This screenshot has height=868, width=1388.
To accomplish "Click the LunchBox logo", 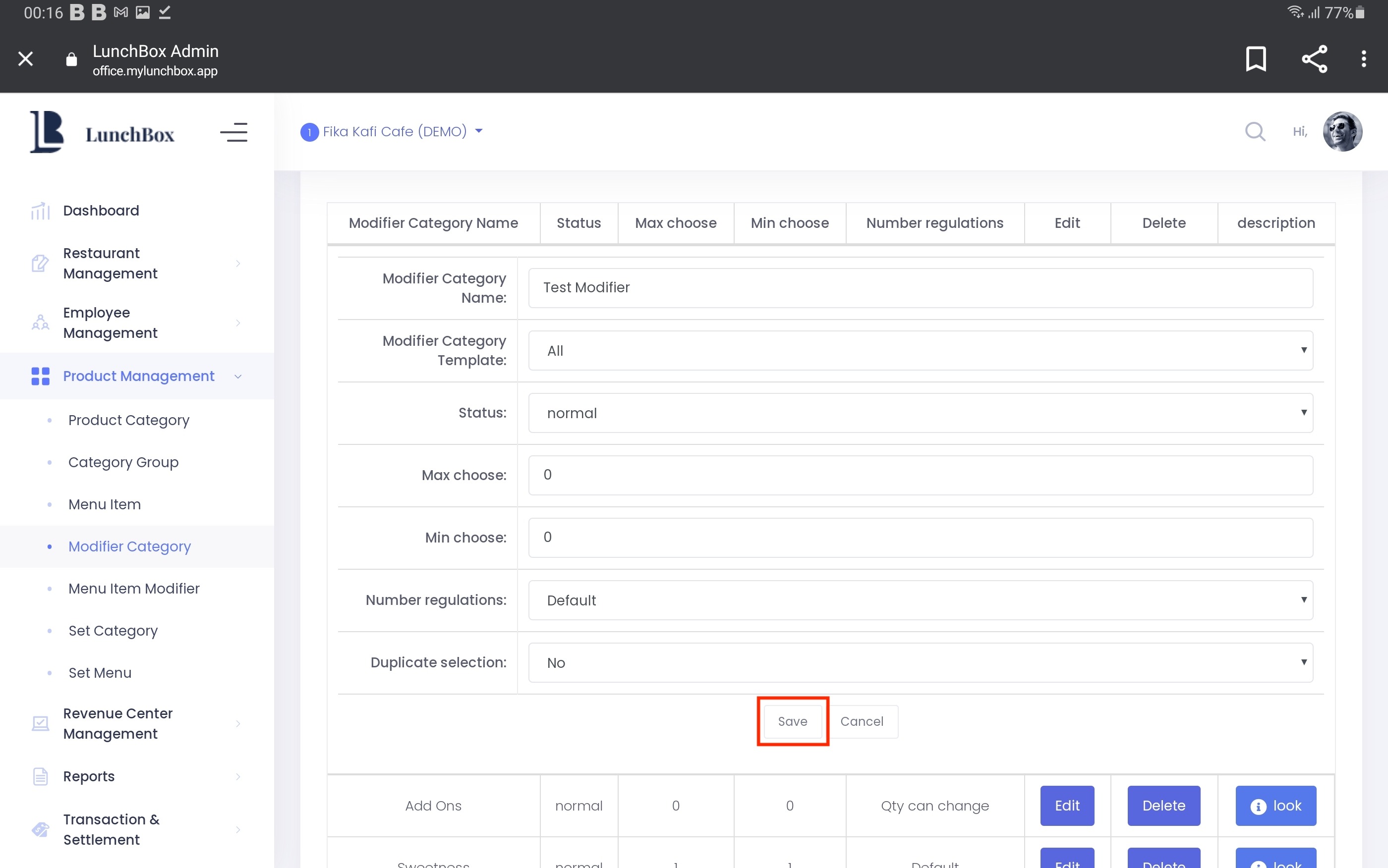I will tap(102, 133).
